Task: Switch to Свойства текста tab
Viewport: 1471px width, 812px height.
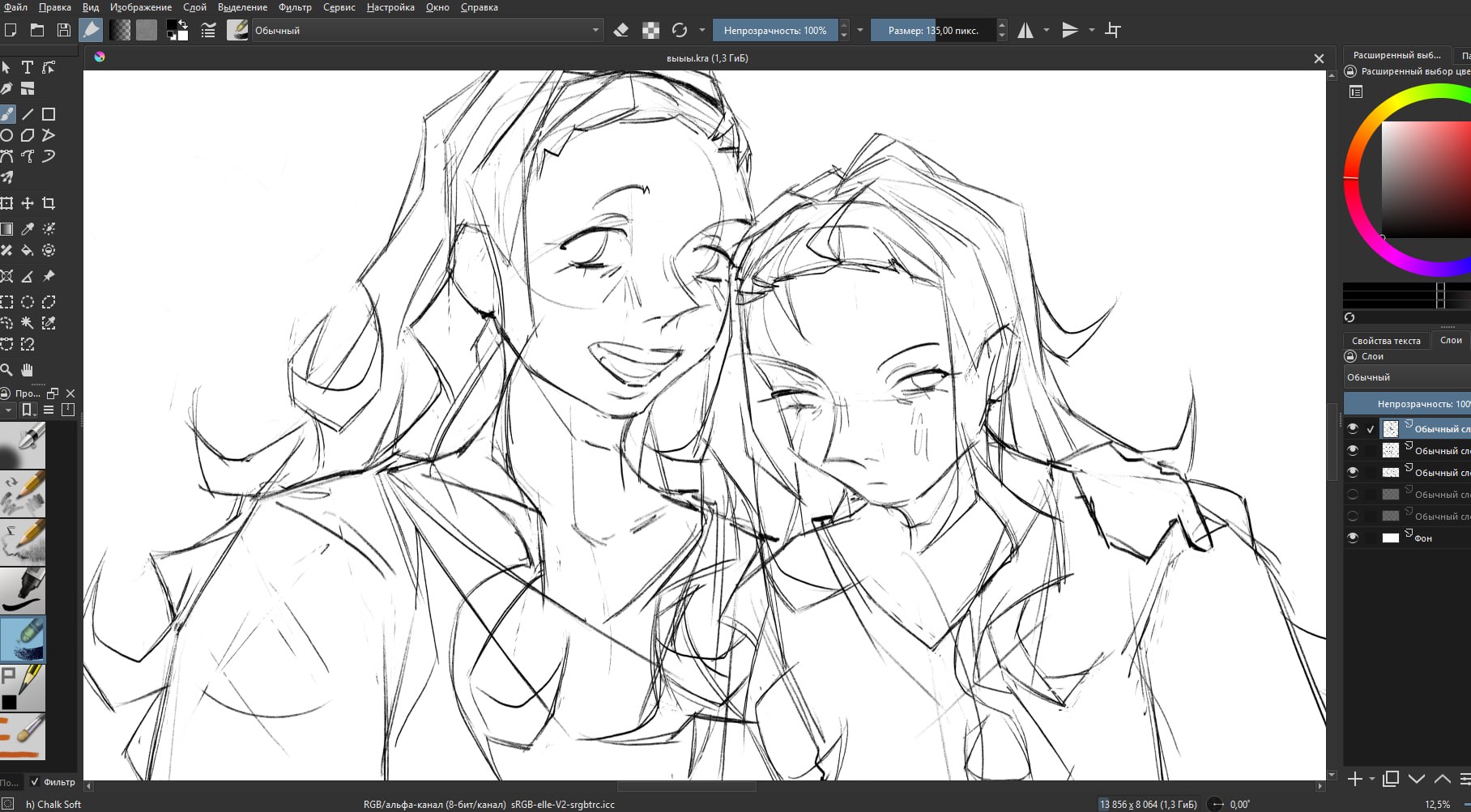Action: pos(1386,340)
